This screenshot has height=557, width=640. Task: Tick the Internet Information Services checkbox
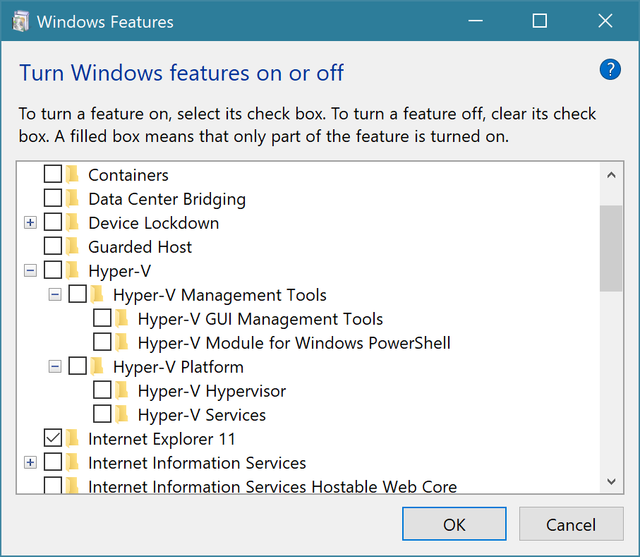(53, 462)
